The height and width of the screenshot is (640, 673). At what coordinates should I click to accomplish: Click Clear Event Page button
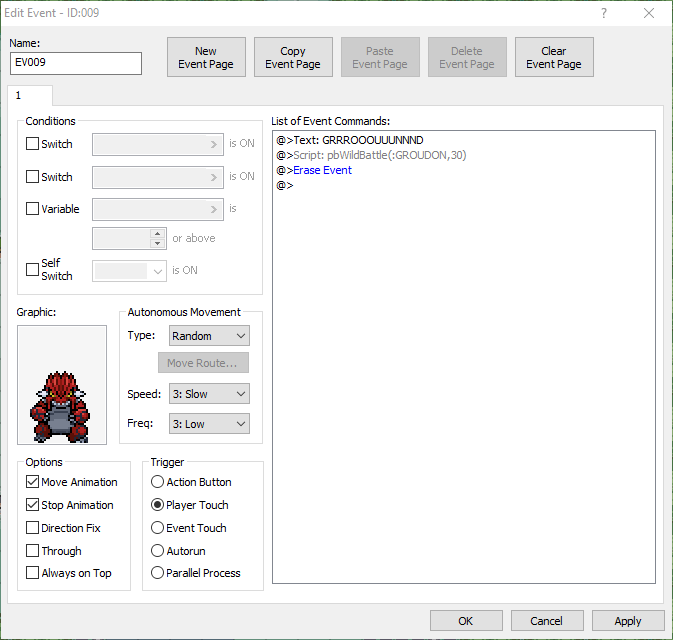click(554, 58)
